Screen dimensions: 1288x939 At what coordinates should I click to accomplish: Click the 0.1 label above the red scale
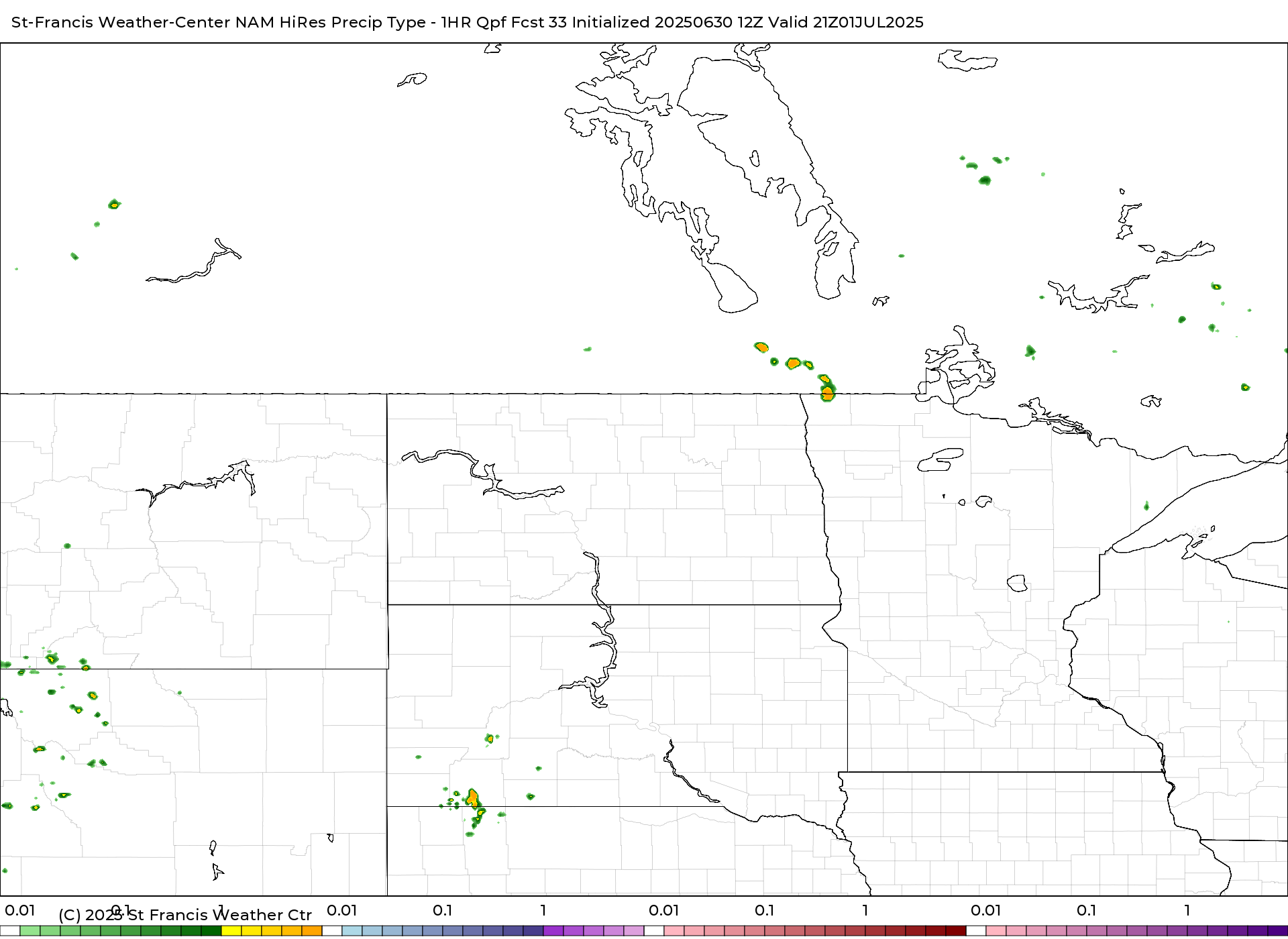765,911
